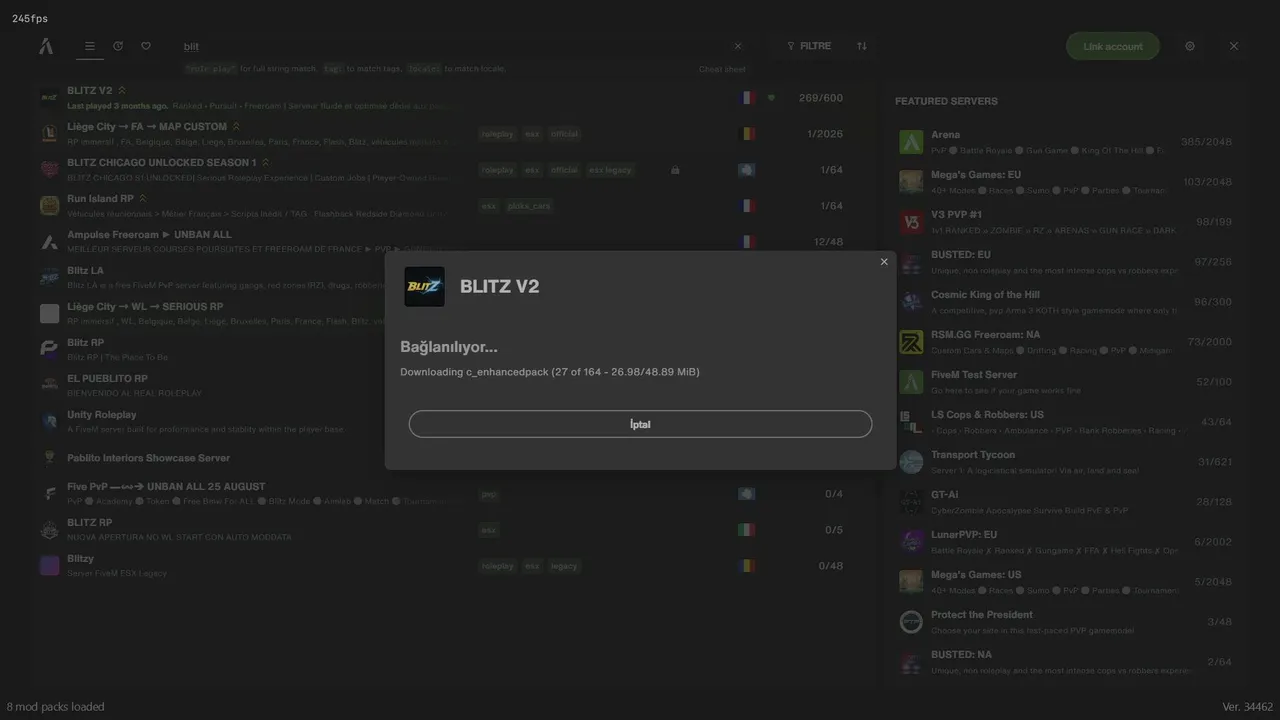
Task: Open the sort order dropdown icon
Action: coord(862,46)
